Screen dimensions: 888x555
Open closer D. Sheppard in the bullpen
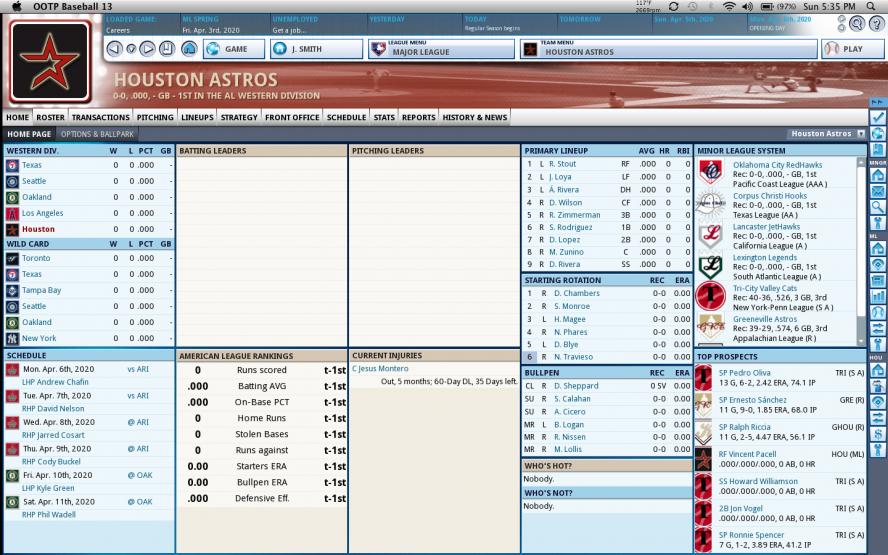(576, 386)
